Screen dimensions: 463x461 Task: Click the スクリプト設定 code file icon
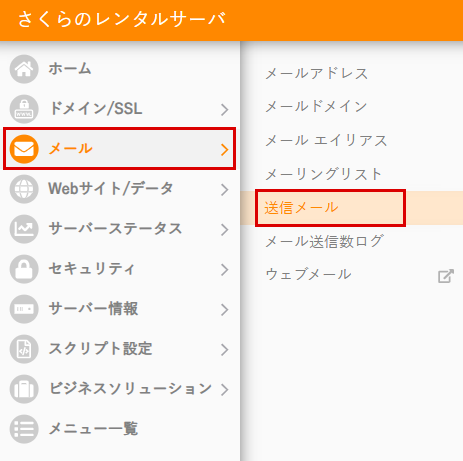click(24, 349)
